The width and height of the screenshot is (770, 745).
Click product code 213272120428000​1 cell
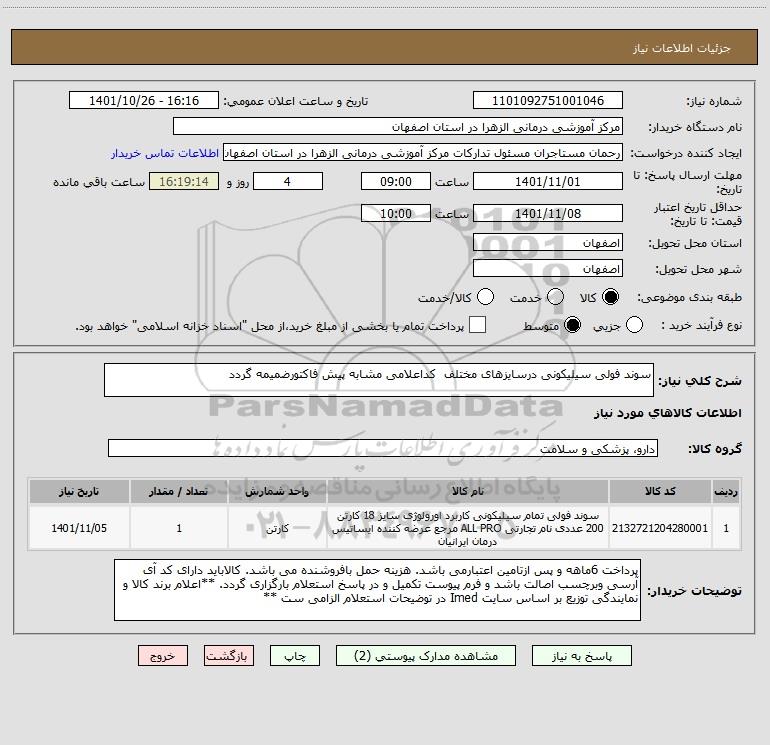tap(660, 528)
